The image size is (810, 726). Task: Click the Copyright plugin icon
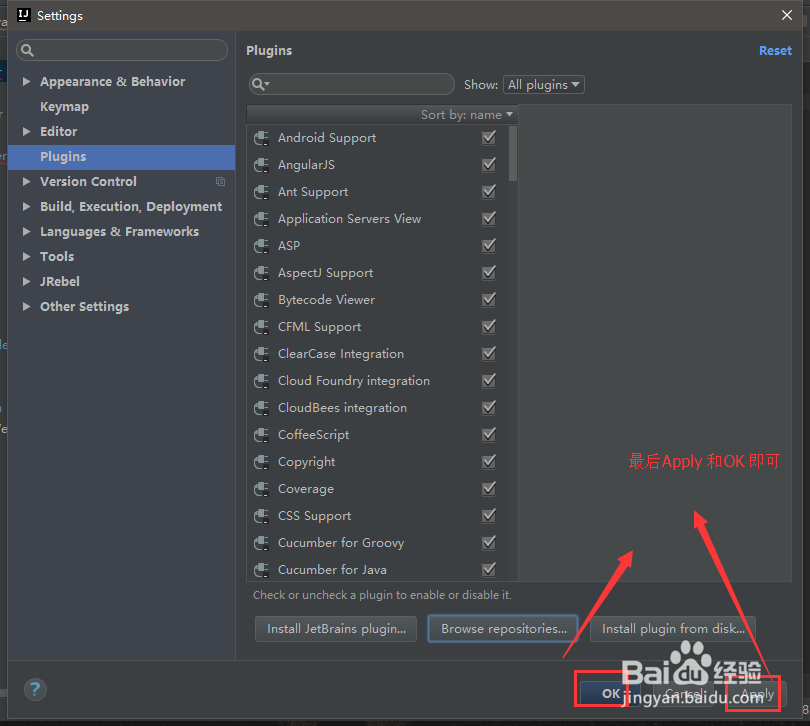click(261, 462)
